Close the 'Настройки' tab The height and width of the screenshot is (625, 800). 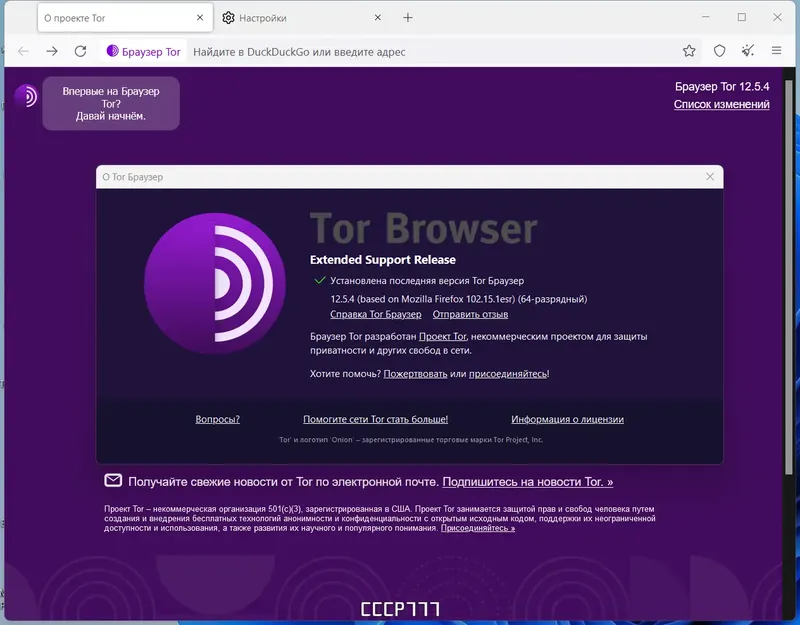tap(378, 17)
